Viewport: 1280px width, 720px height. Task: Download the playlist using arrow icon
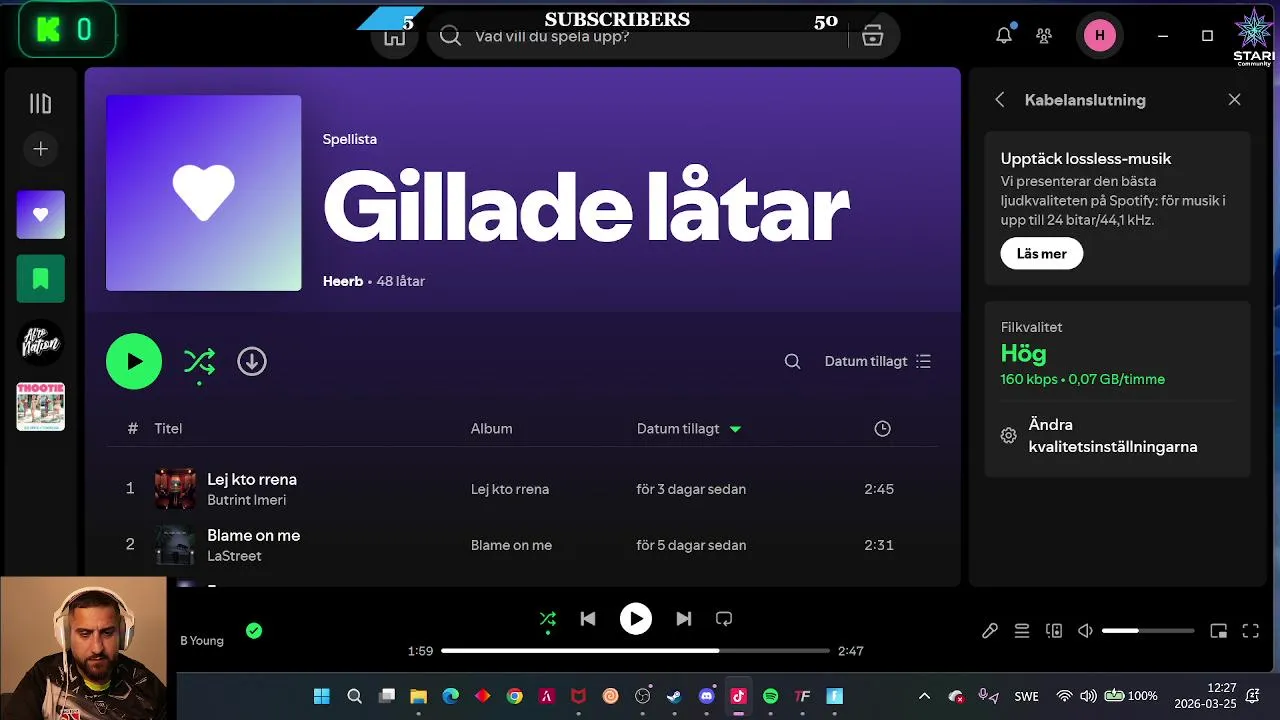[252, 361]
